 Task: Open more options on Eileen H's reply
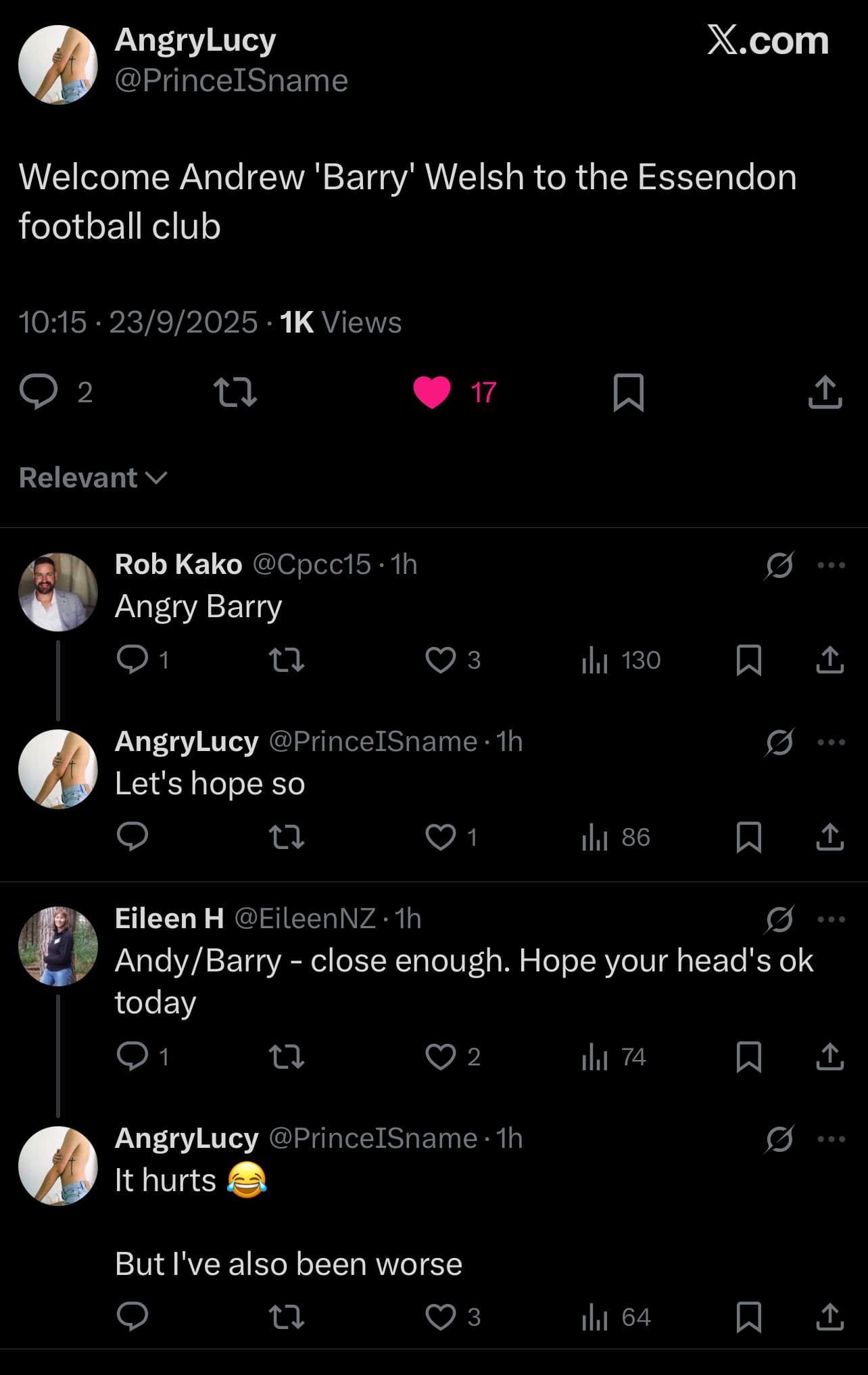pyautogui.click(x=831, y=919)
